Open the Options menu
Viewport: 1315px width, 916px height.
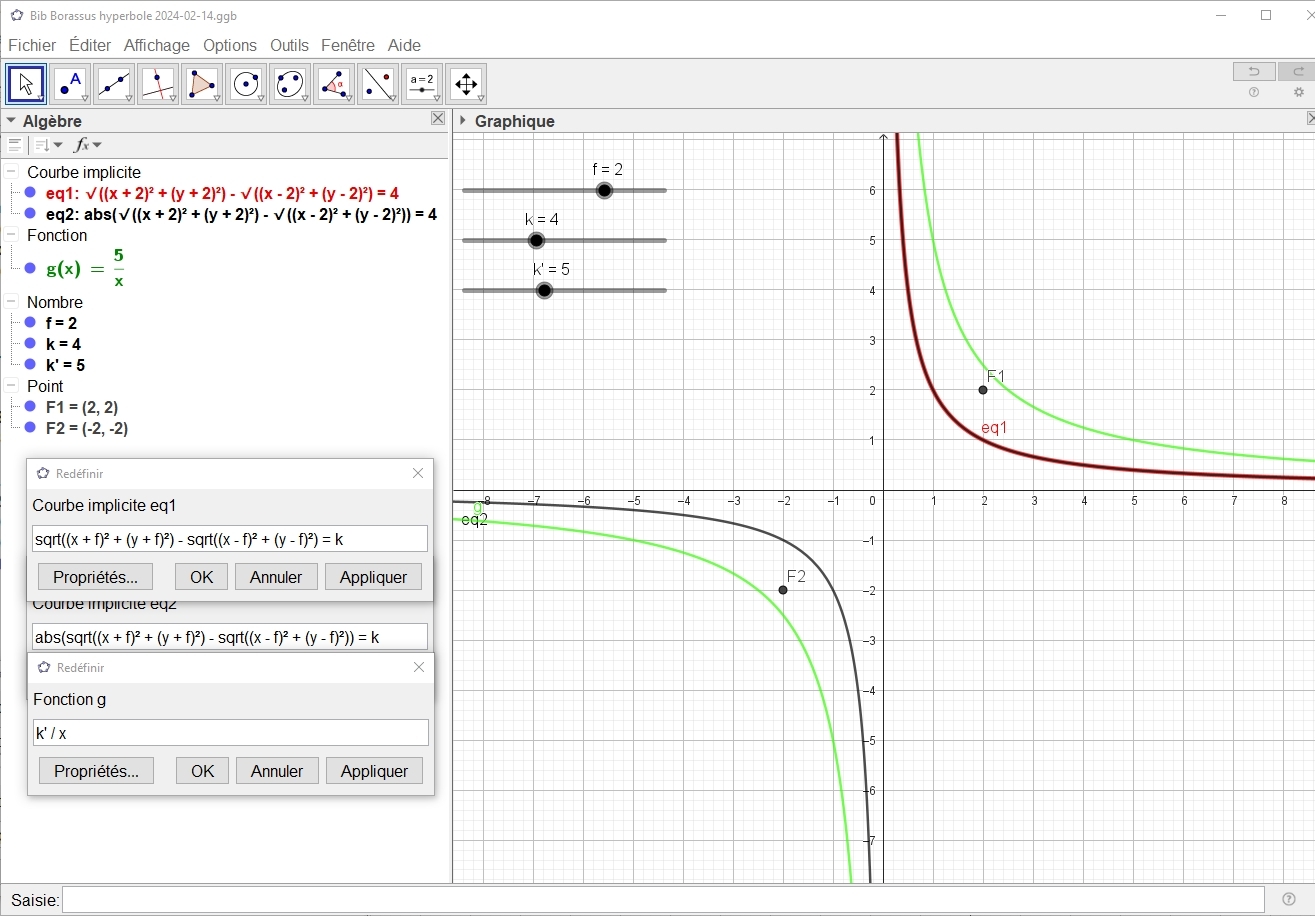click(230, 45)
